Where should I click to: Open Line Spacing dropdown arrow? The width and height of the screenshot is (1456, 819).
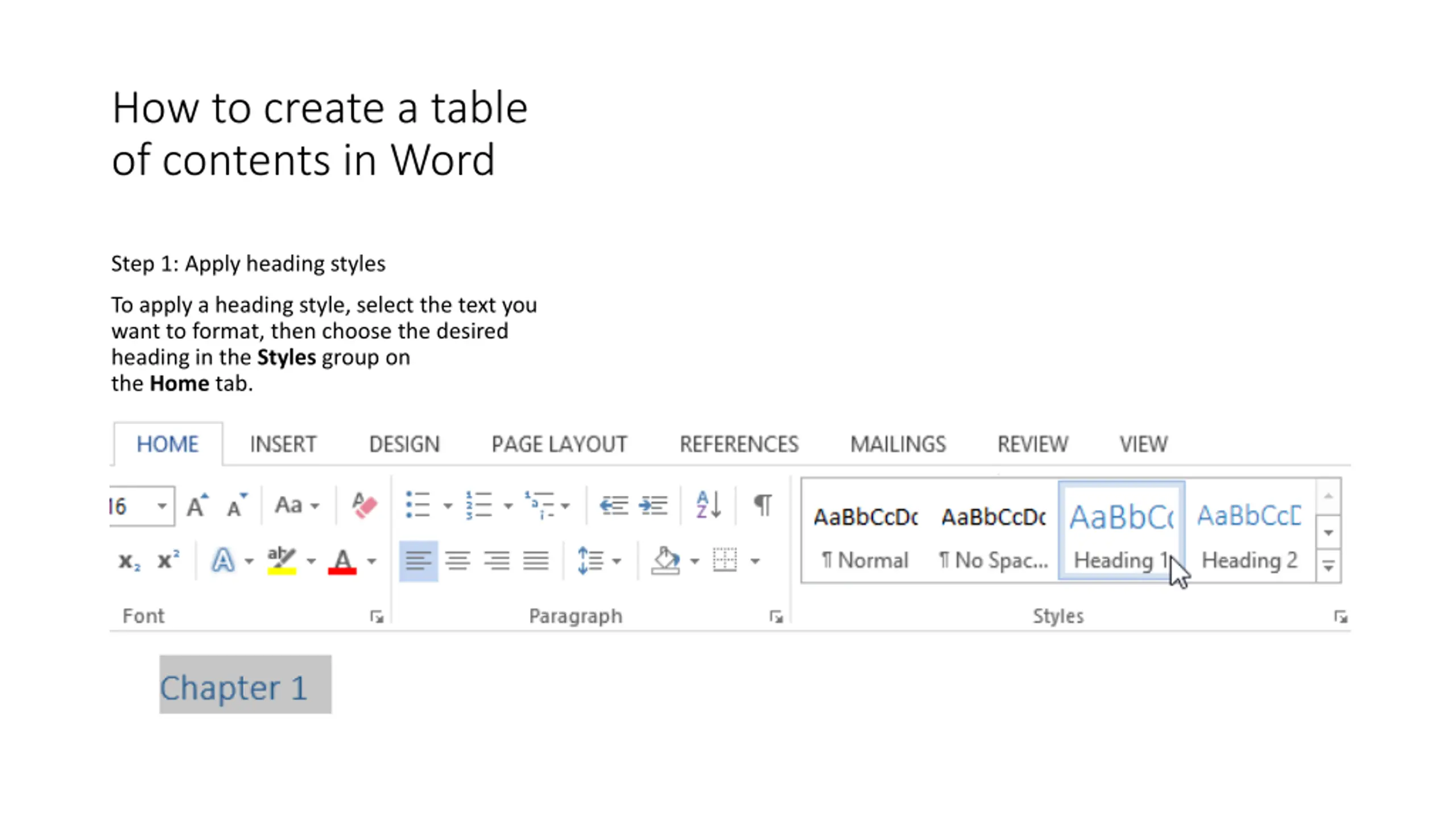tap(617, 561)
